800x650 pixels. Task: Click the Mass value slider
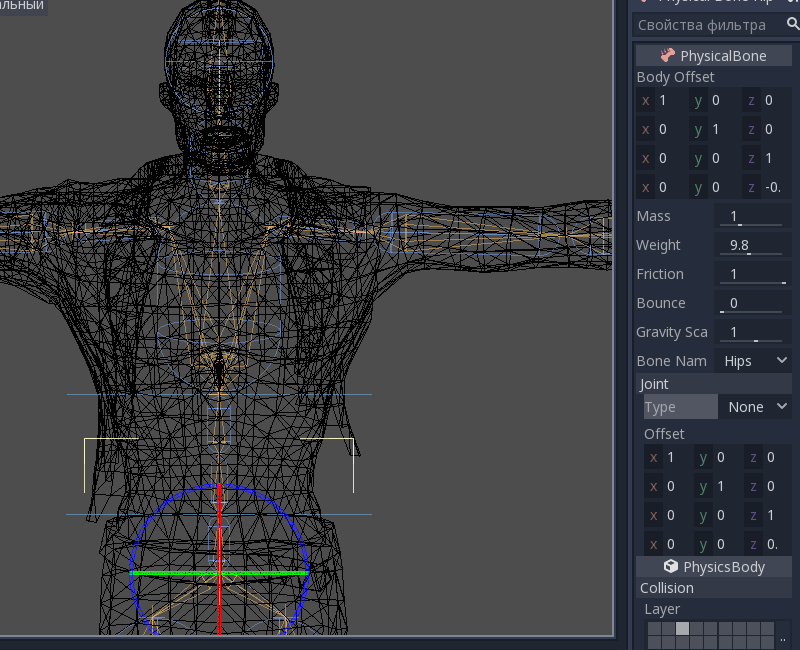coord(753,216)
